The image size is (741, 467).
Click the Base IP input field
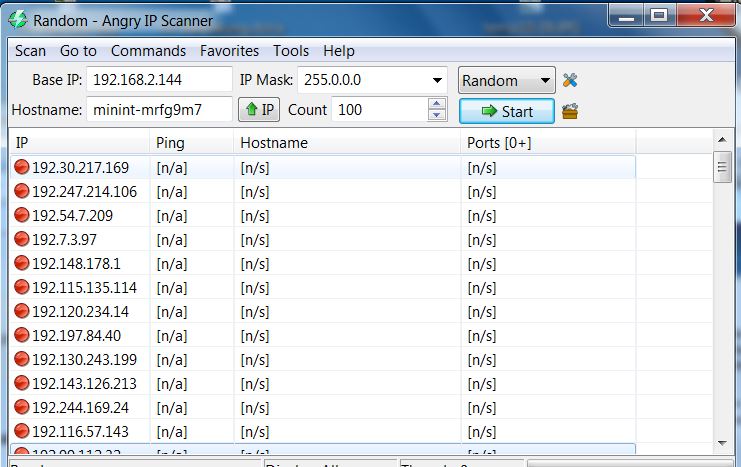tap(159, 79)
